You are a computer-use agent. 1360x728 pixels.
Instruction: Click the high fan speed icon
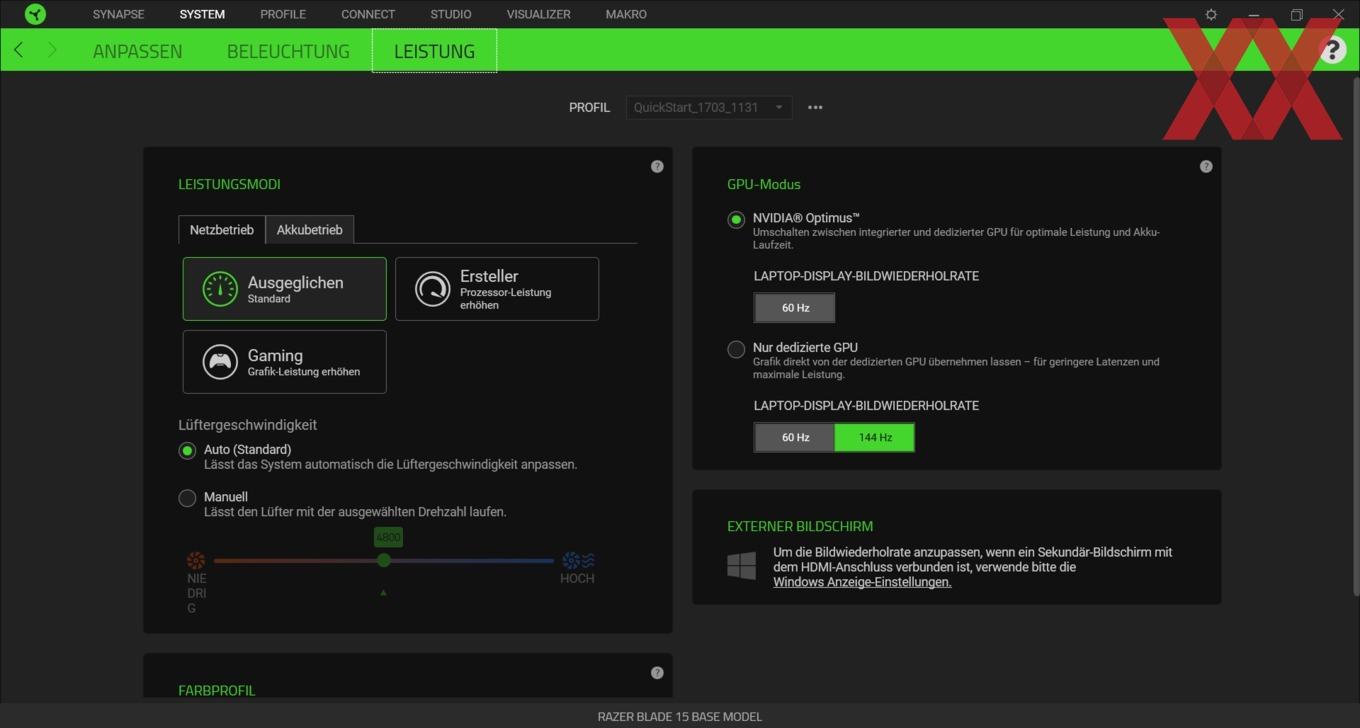pos(578,560)
